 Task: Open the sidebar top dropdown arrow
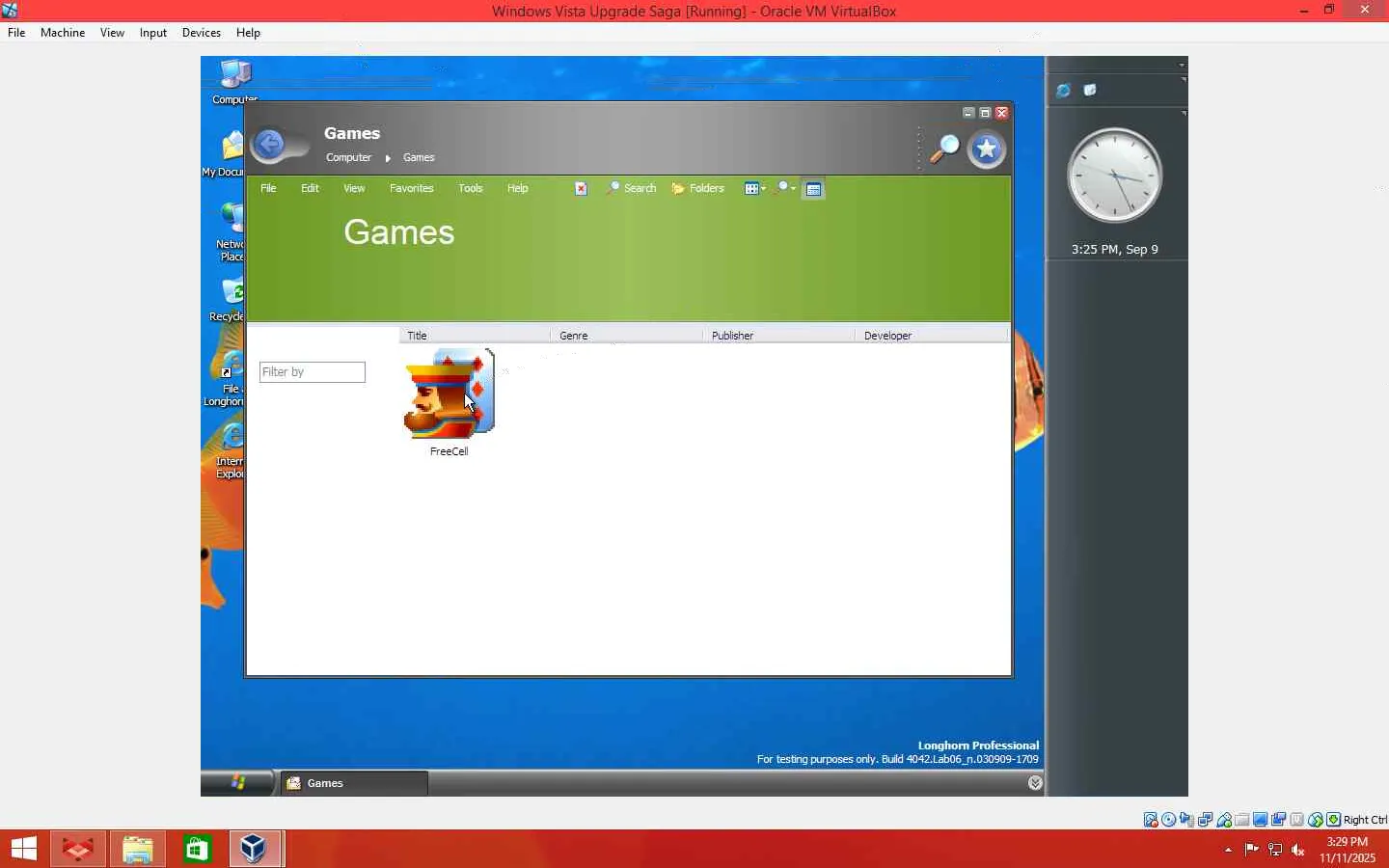click(x=1182, y=65)
